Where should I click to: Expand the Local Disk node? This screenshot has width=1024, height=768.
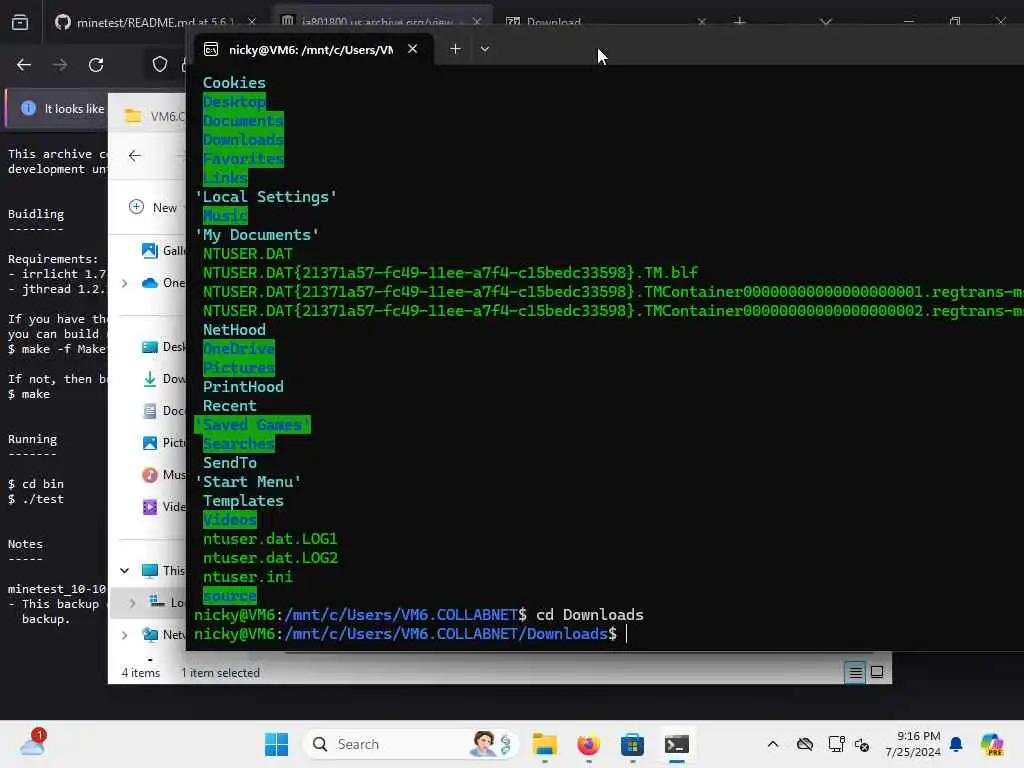coord(132,603)
